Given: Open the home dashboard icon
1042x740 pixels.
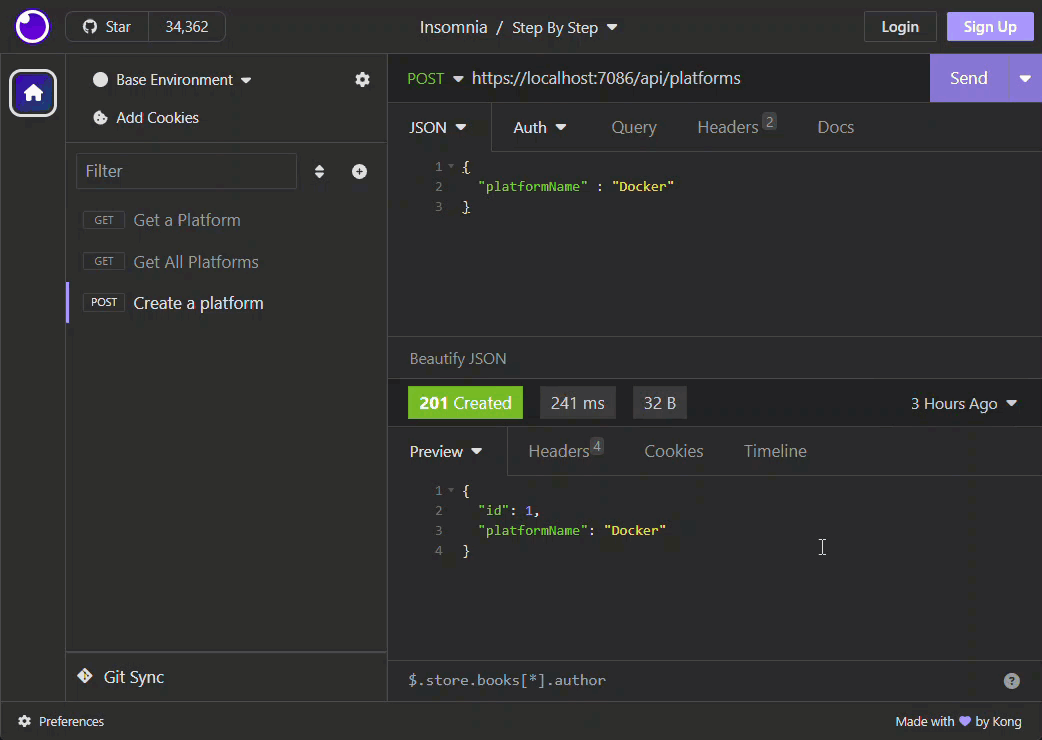Looking at the screenshot, I should tap(33, 92).
